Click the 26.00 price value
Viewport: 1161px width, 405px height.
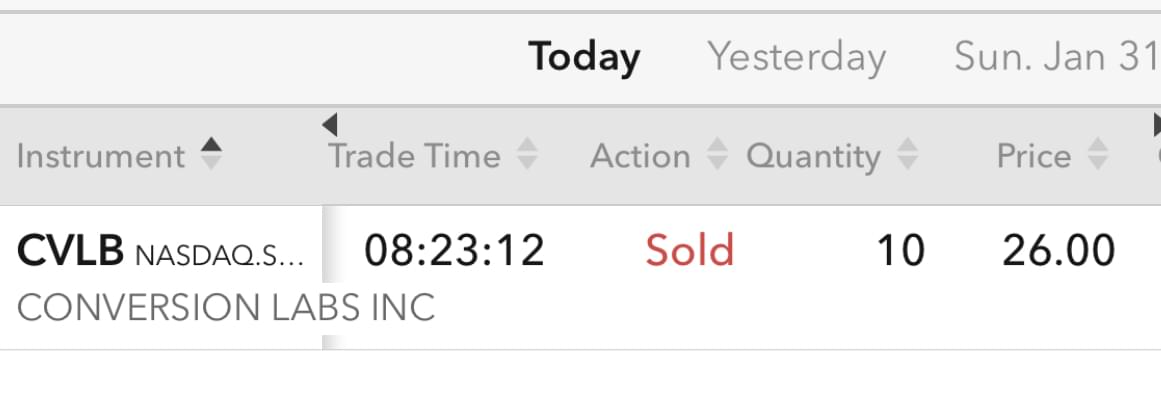pyautogui.click(x=1058, y=250)
